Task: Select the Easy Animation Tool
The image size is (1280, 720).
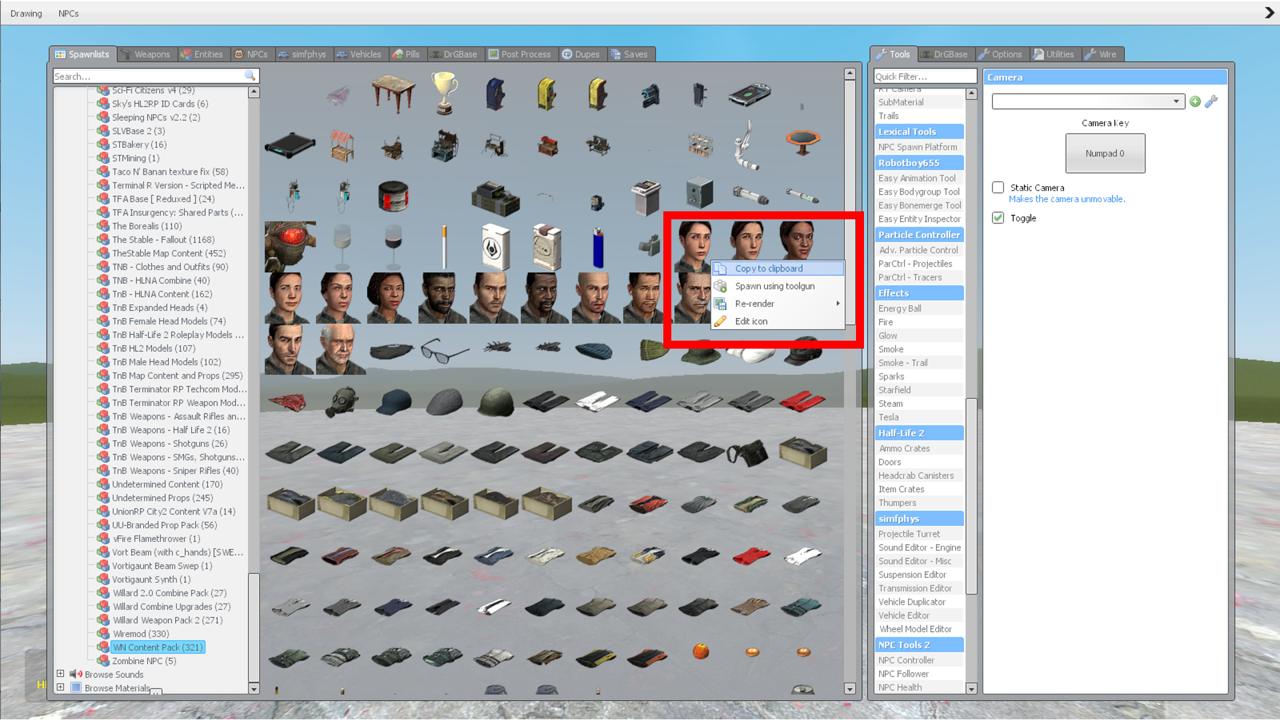Action: [x=917, y=178]
